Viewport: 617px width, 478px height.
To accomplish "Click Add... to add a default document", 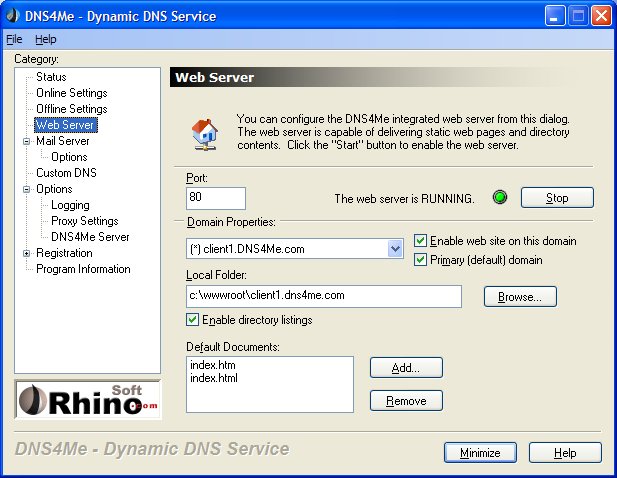I will 406,368.
